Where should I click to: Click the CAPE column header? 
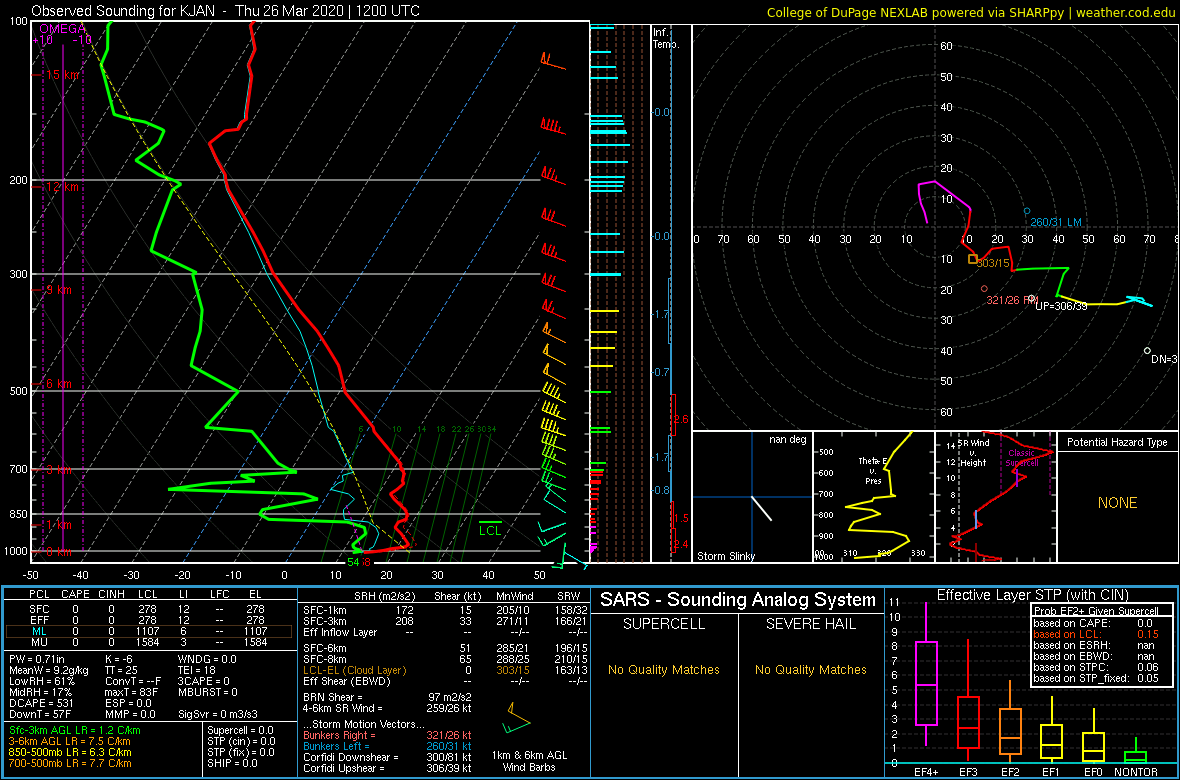click(x=75, y=595)
